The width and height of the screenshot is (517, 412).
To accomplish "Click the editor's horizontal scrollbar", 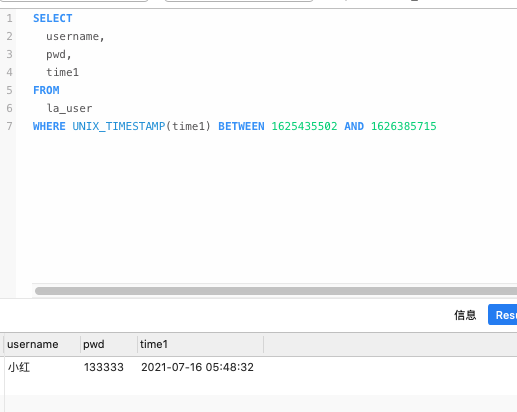I will pyautogui.click(x=276, y=291).
